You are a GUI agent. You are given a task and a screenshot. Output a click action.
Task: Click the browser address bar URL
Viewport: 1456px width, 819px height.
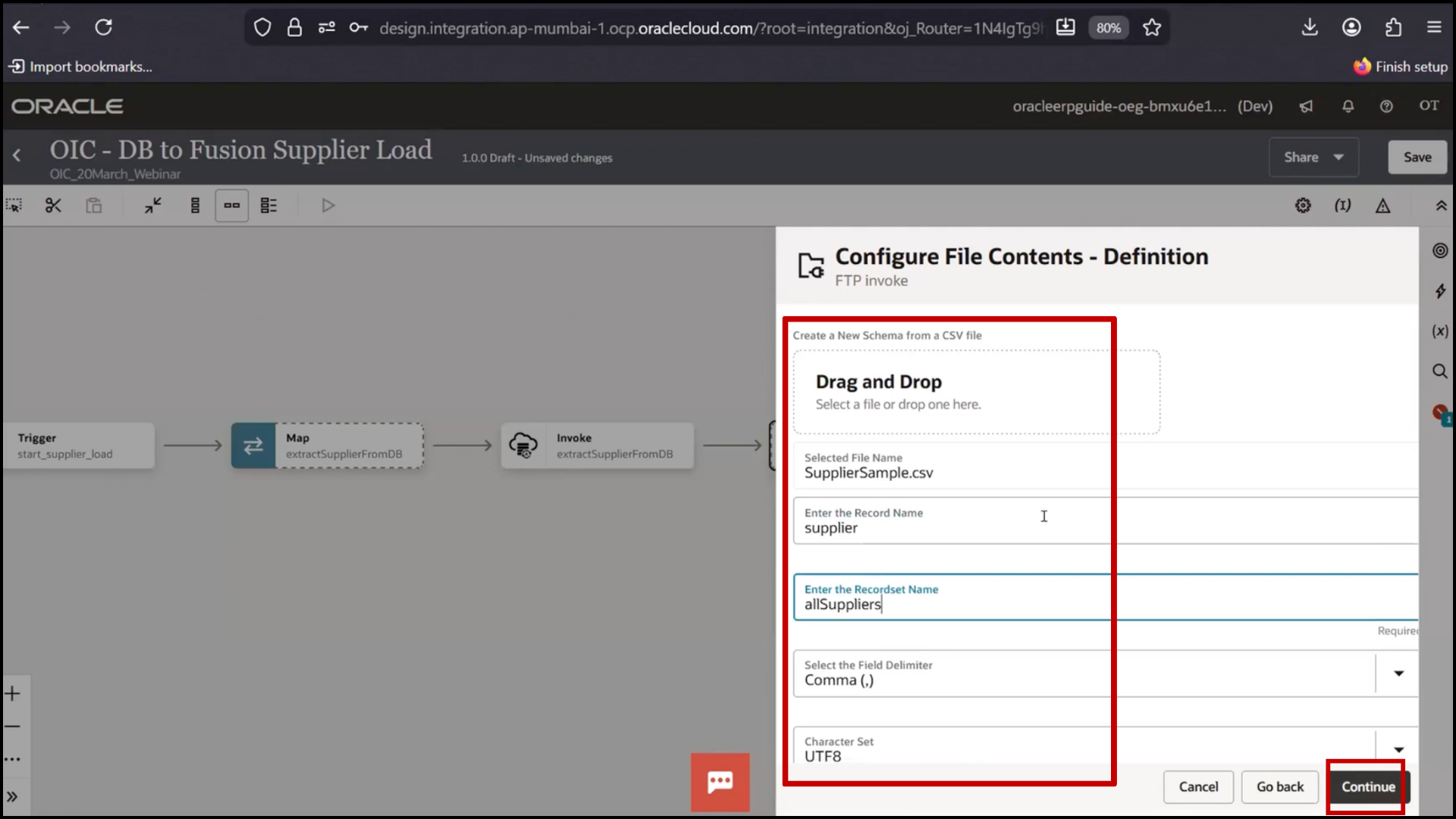711,28
